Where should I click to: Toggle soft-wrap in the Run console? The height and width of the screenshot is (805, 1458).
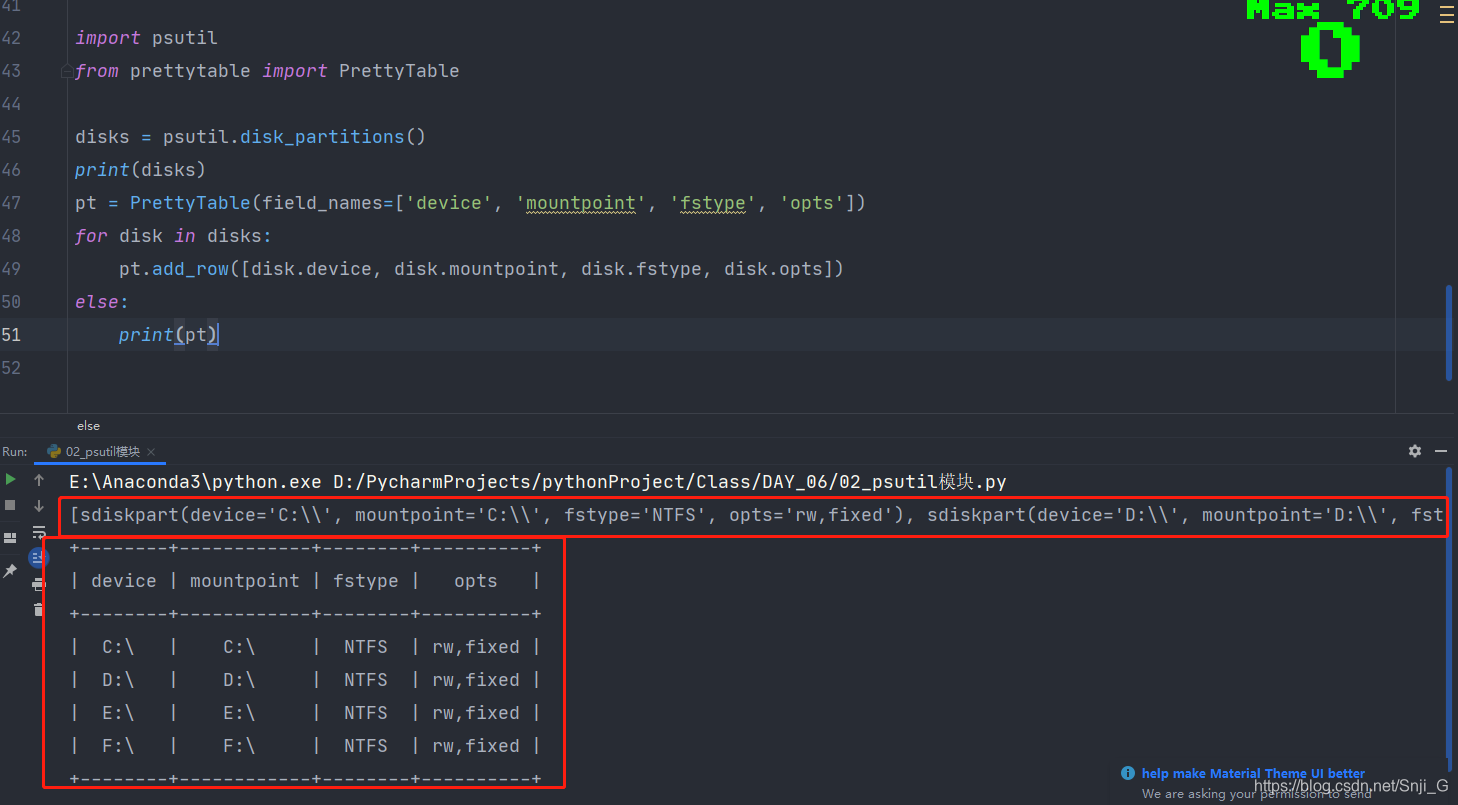point(39,532)
